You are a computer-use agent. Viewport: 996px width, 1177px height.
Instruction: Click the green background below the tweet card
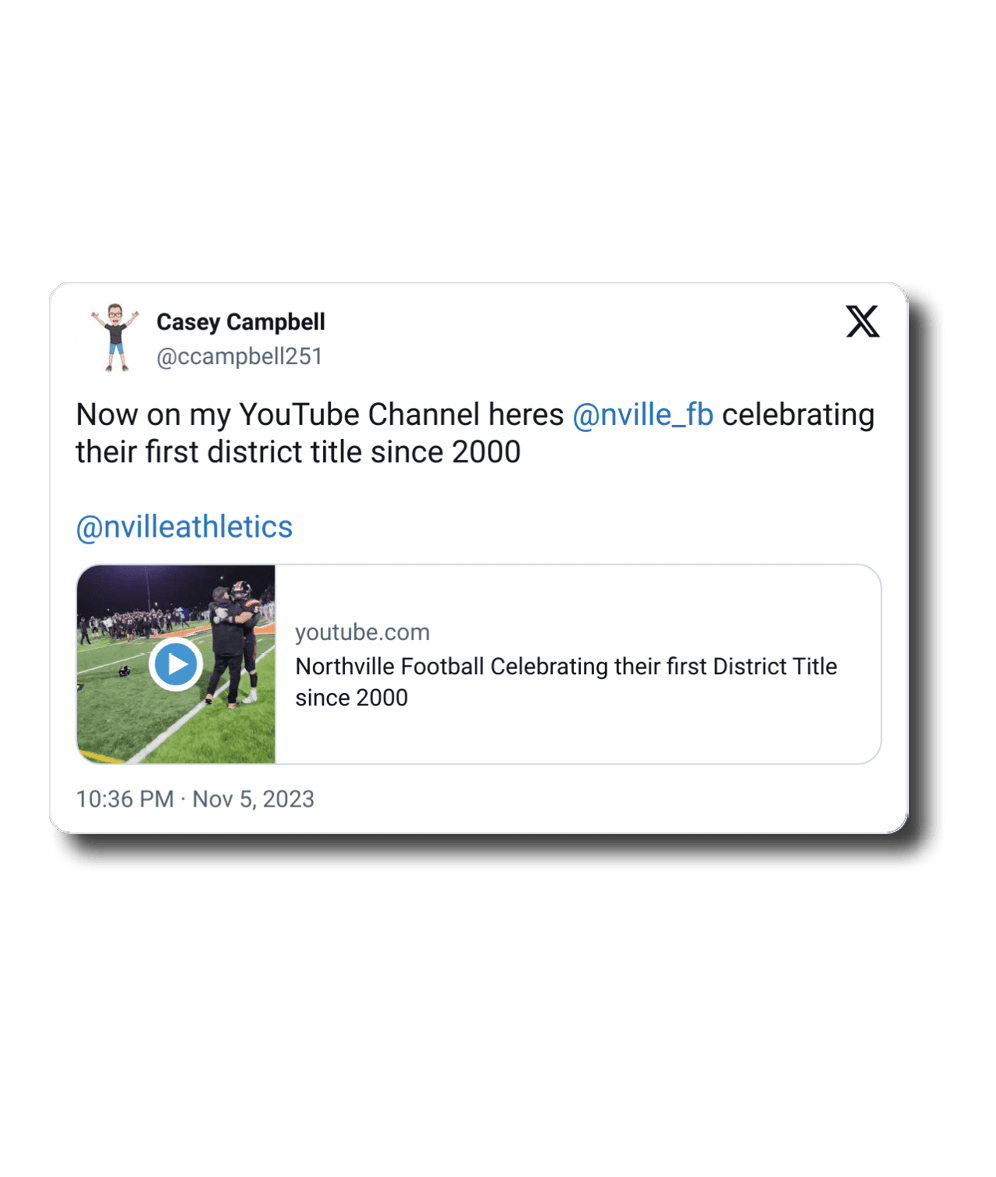coord(498,1000)
